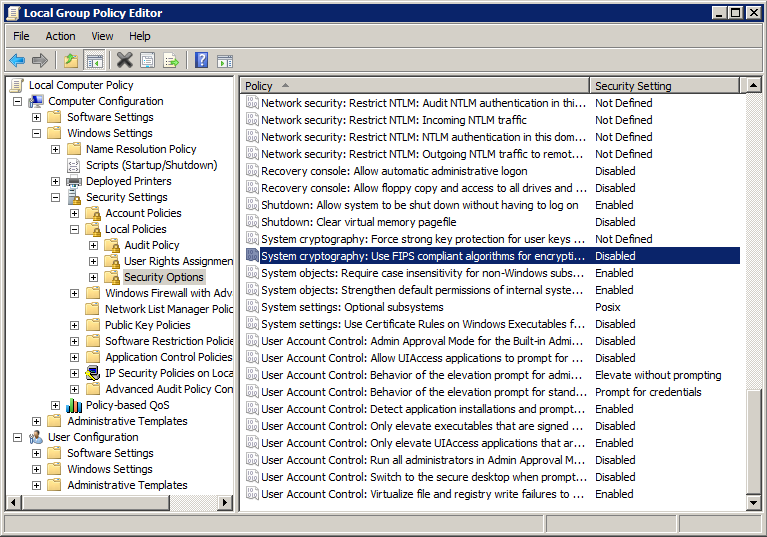Select System cryptography: Use FIPS compliant algorithms policy
767x537 pixels.
pyautogui.click(x=493, y=256)
